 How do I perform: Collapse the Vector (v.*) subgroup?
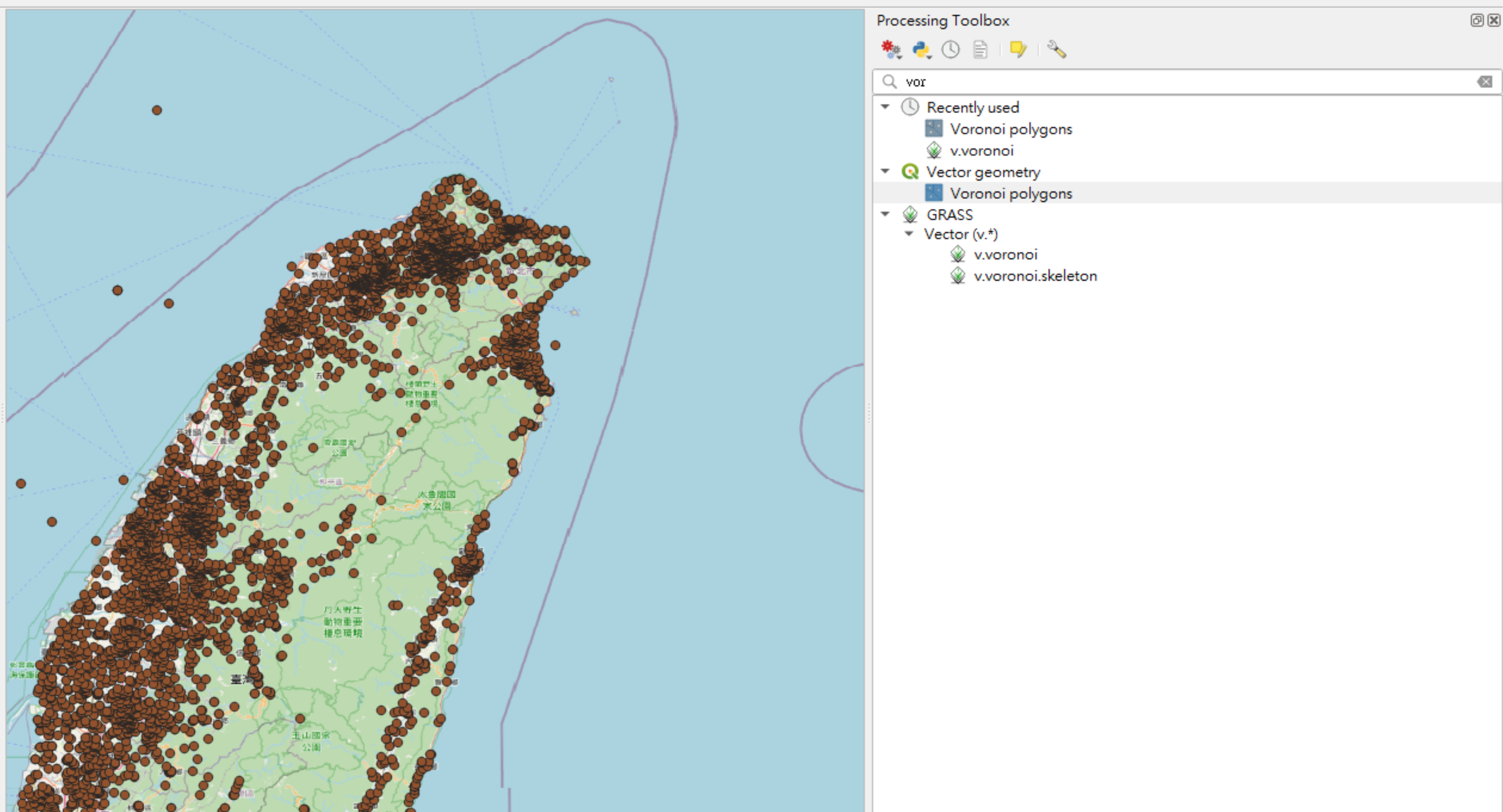(x=909, y=234)
